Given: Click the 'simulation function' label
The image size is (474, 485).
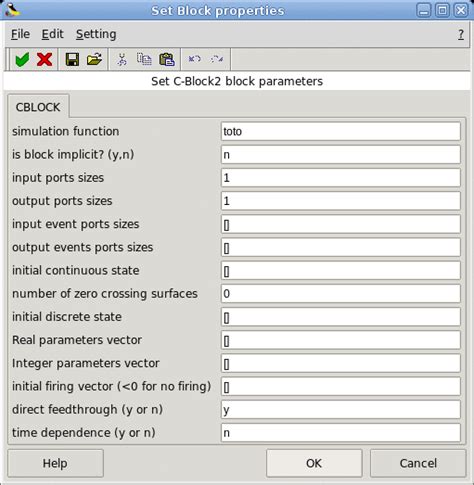Looking at the screenshot, I should pyautogui.click(x=66, y=131).
